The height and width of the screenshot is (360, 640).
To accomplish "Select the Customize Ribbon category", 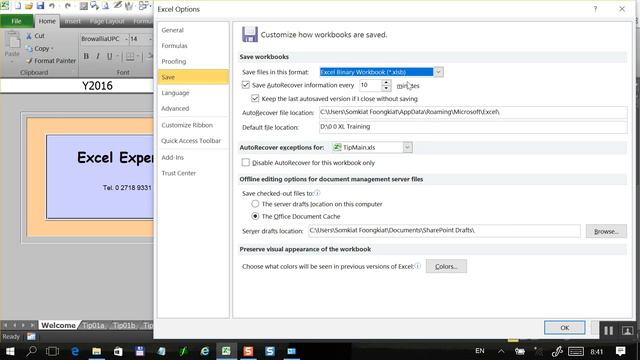I will (x=193, y=125).
